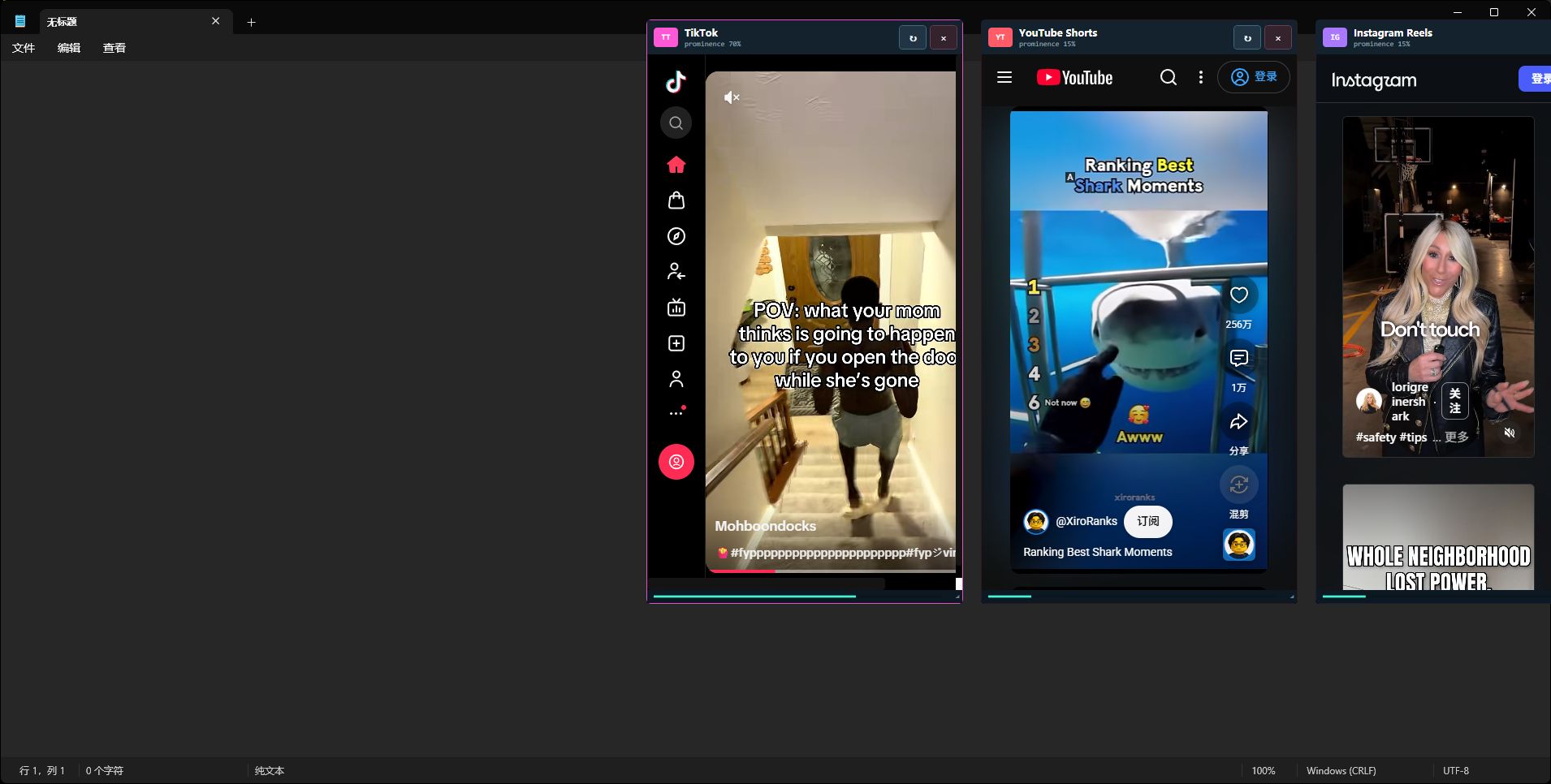
Task: Click YouTube 登录 sign-in button
Action: click(x=1254, y=77)
